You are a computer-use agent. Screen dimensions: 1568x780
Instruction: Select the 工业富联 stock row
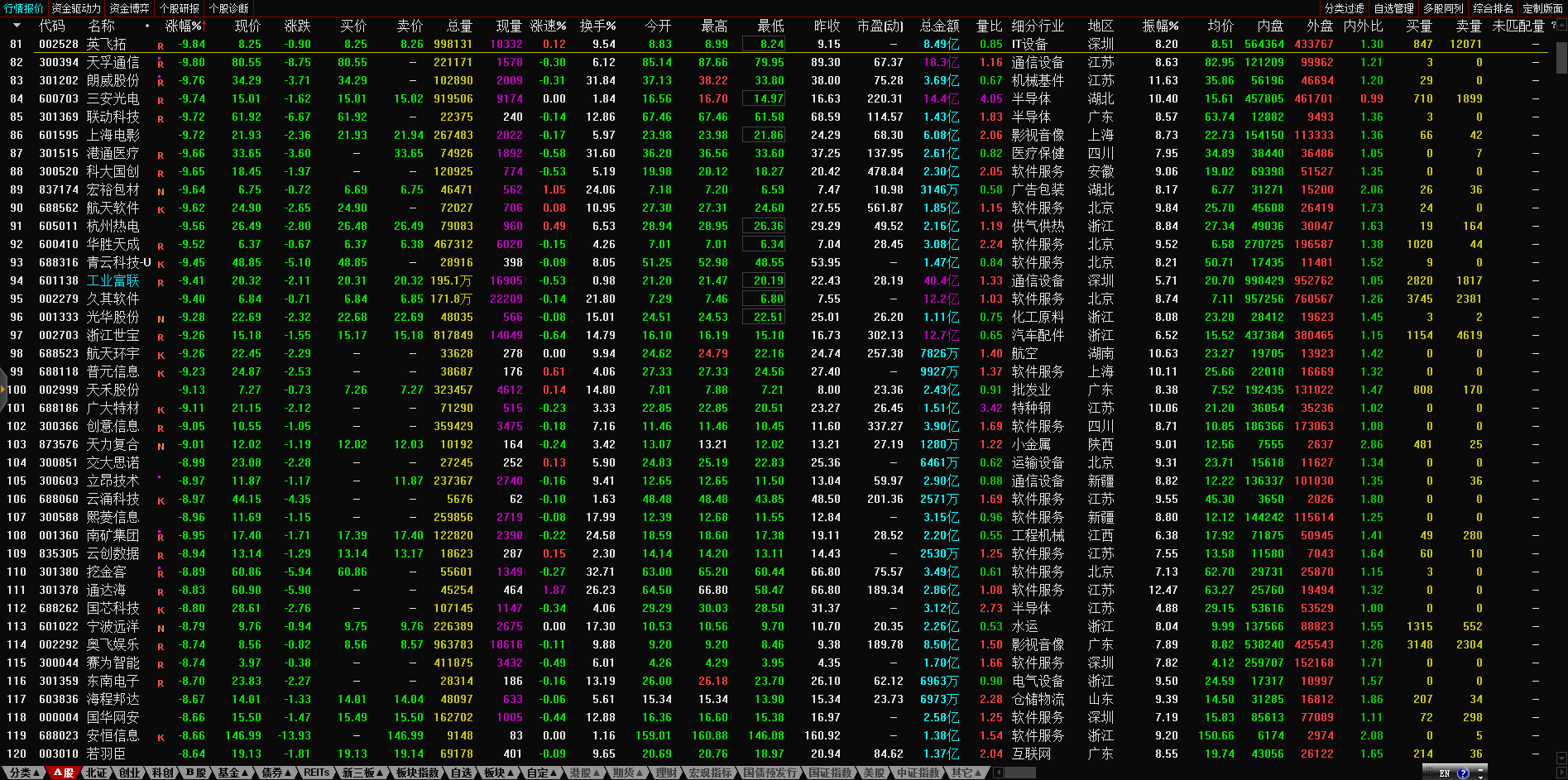tap(113, 280)
